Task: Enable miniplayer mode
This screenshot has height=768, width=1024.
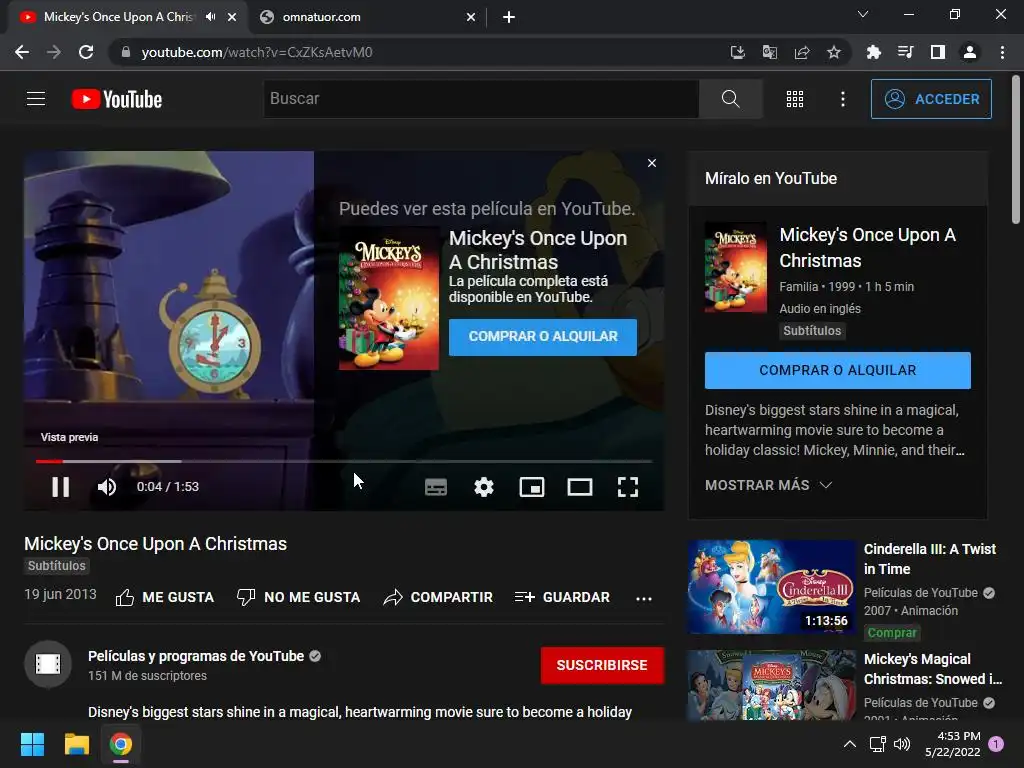Action: coord(532,487)
